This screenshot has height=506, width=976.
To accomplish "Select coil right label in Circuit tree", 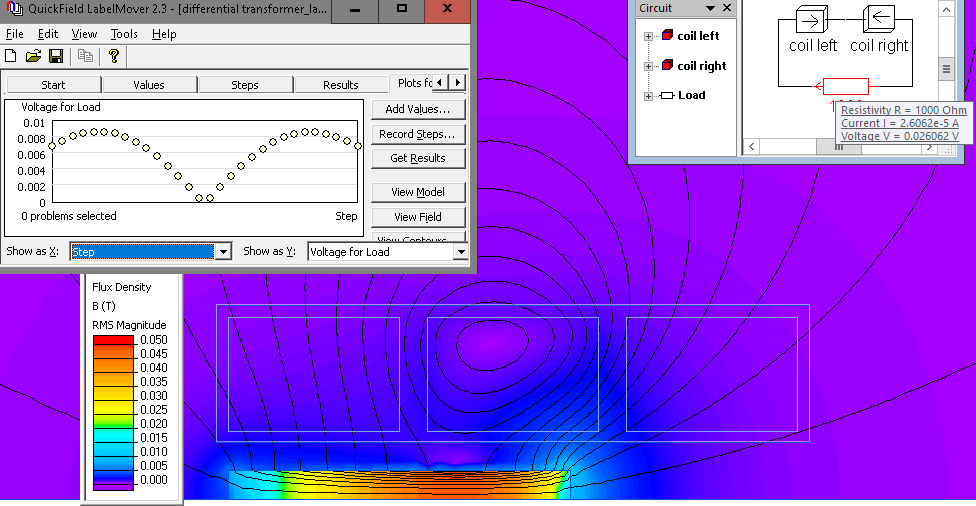I will point(702,66).
